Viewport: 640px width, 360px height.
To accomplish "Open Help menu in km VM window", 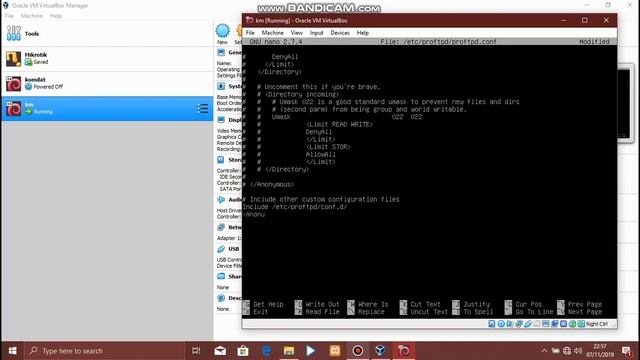I will [x=362, y=33].
